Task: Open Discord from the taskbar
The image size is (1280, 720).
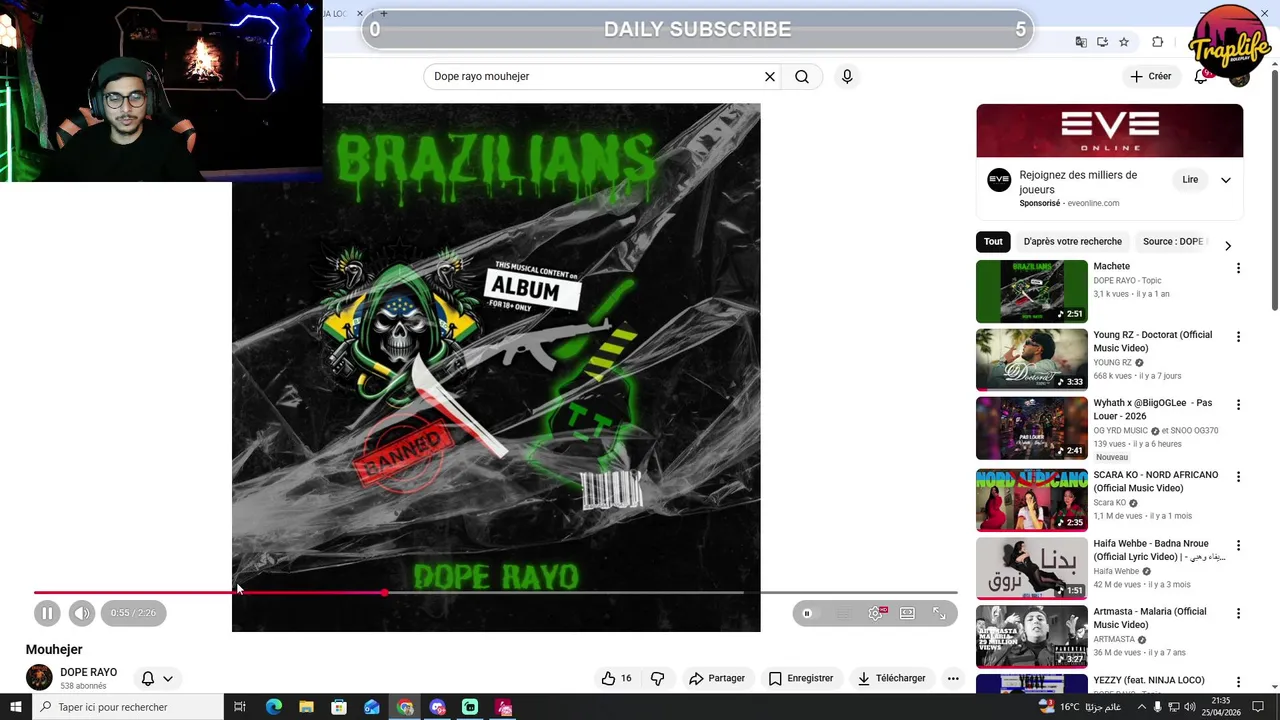Action: coord(437,707)
